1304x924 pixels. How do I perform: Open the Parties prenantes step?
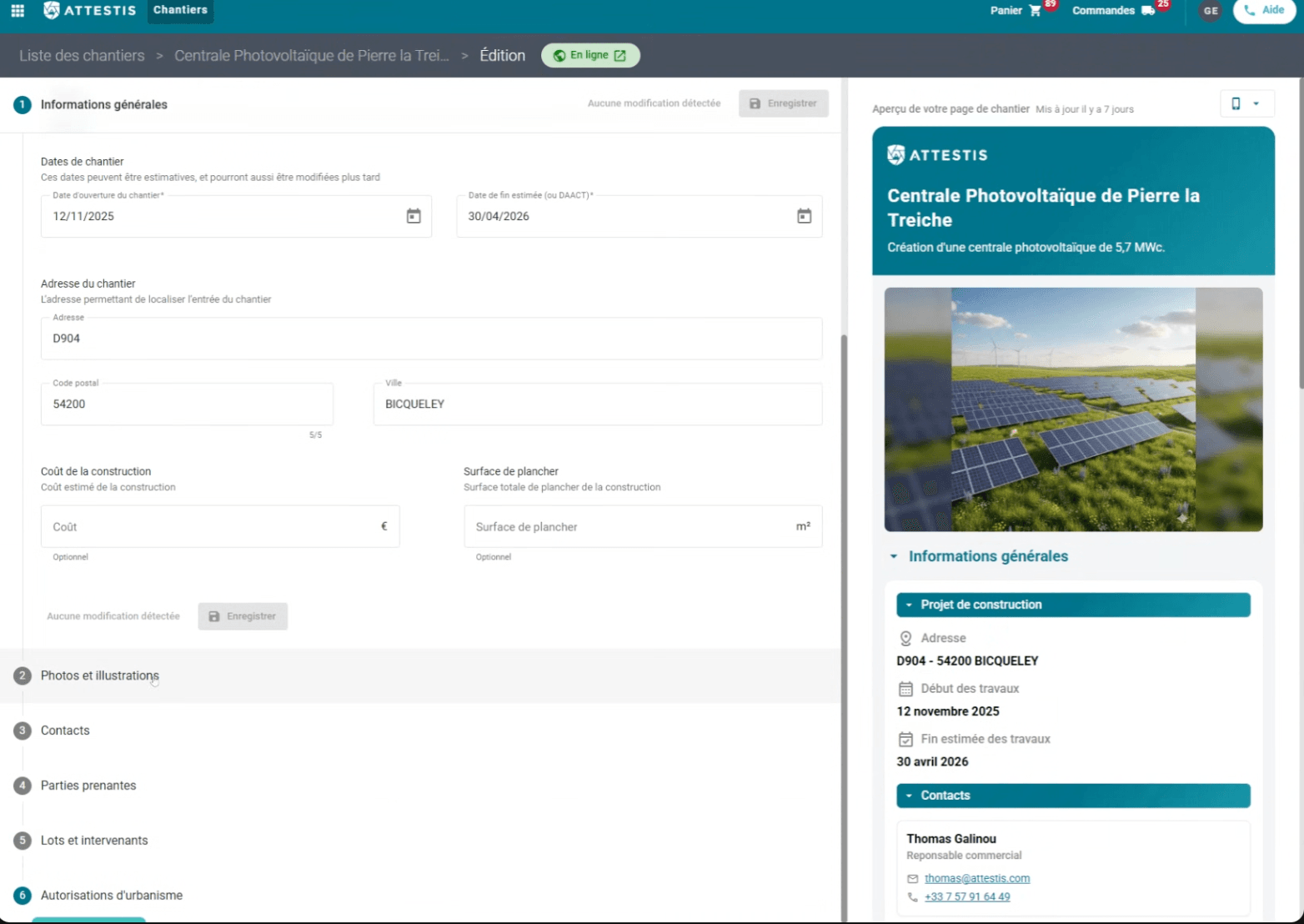tap(88, 786)
